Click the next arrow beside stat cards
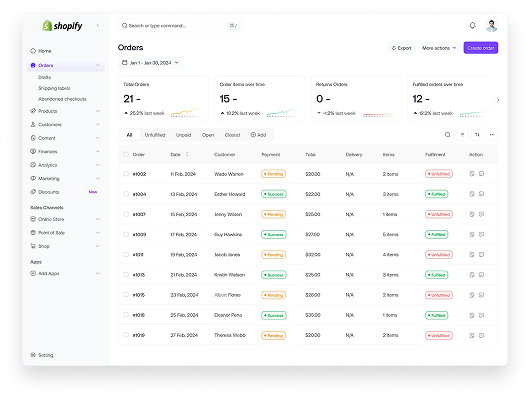530x399 pixels. pos(498,100)
